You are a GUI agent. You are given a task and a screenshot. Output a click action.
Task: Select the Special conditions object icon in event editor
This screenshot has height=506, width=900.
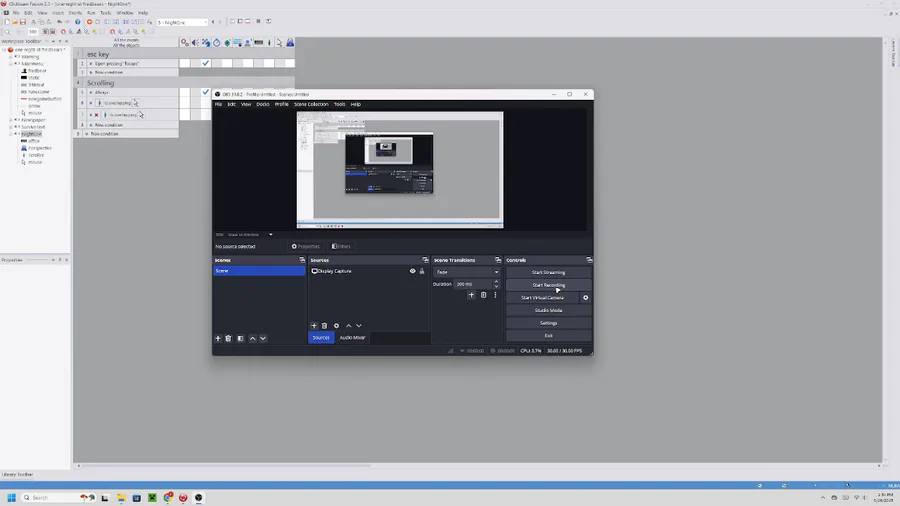point(185,42)
